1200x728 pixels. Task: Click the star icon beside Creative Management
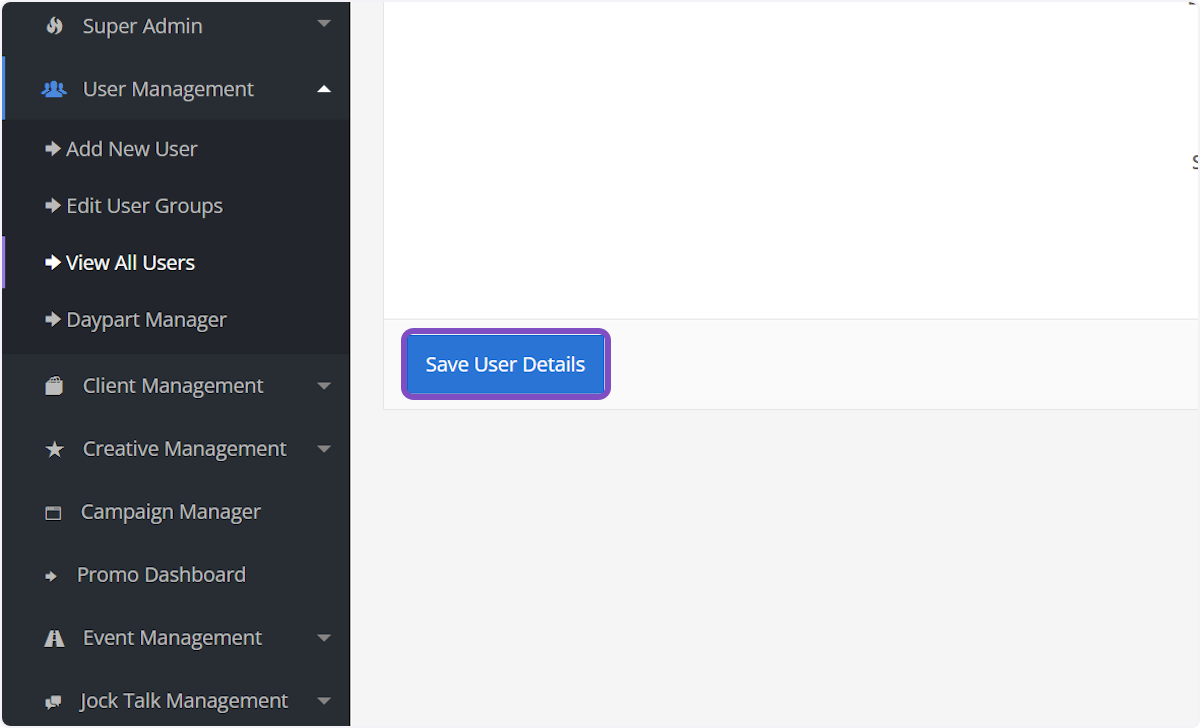53,448
